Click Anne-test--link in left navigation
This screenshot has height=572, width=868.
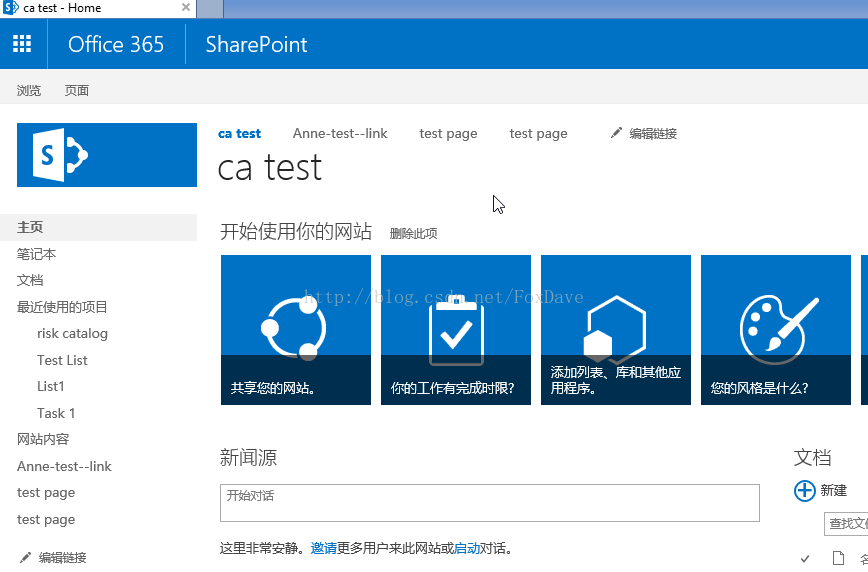tap(64, 466)
